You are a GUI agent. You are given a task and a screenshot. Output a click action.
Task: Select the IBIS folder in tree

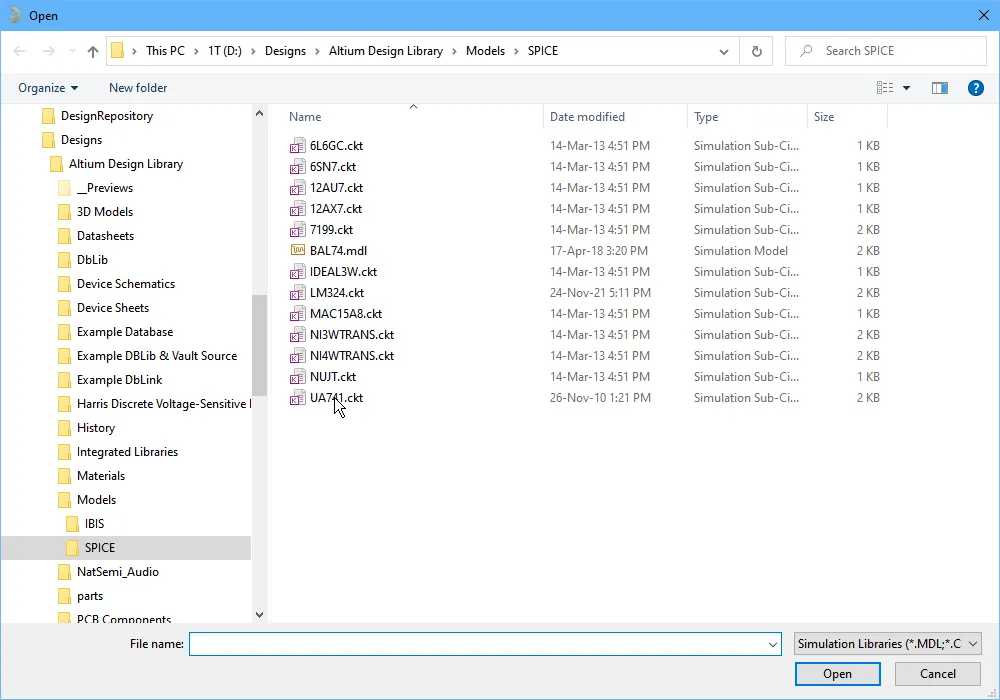[x=94, y=524]
